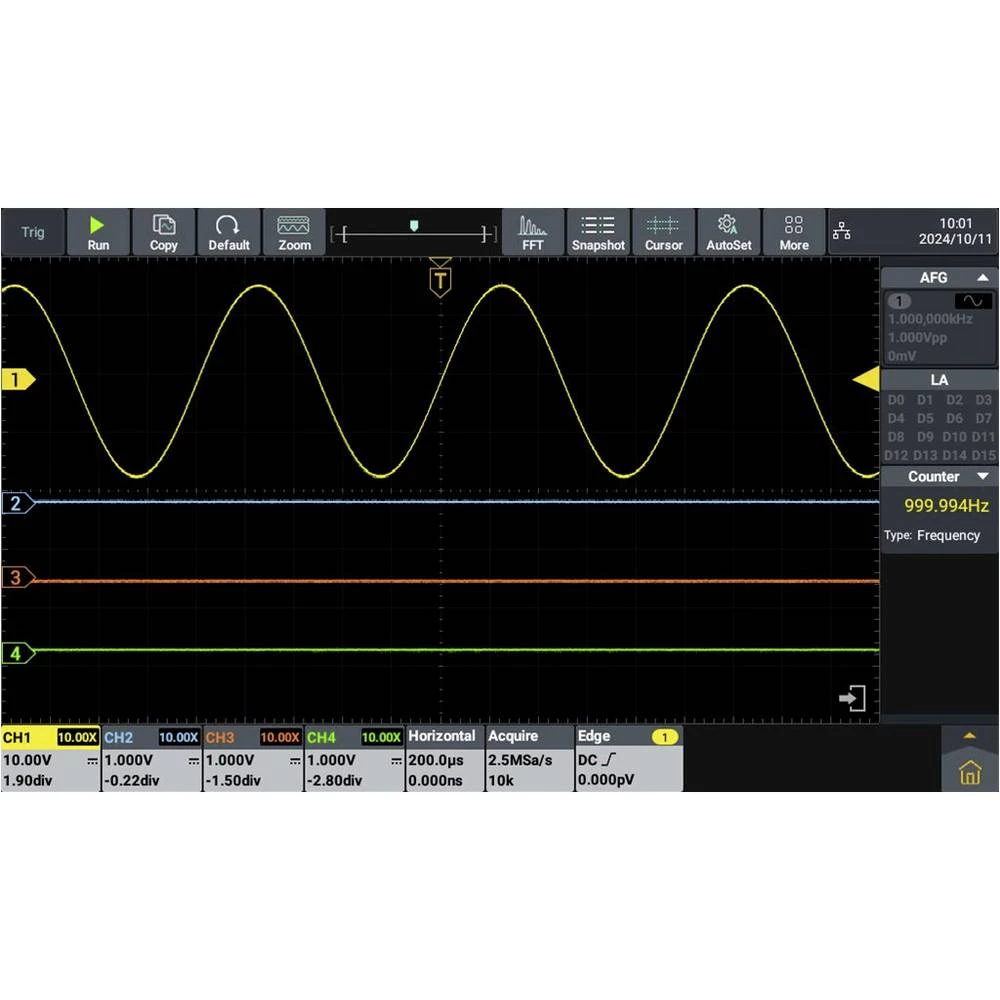Screen dimensions: 1000x1000
Task: Open the FFT analysis
Action: coord(533,232)
